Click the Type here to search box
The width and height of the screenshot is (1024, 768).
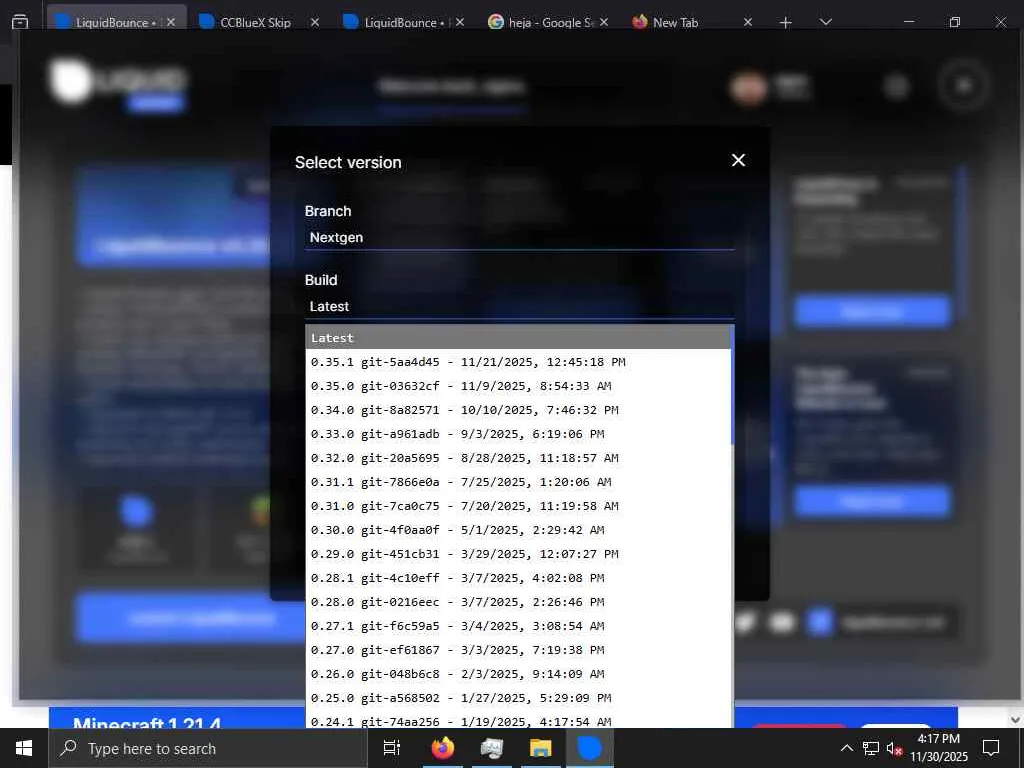pos(208,748)
